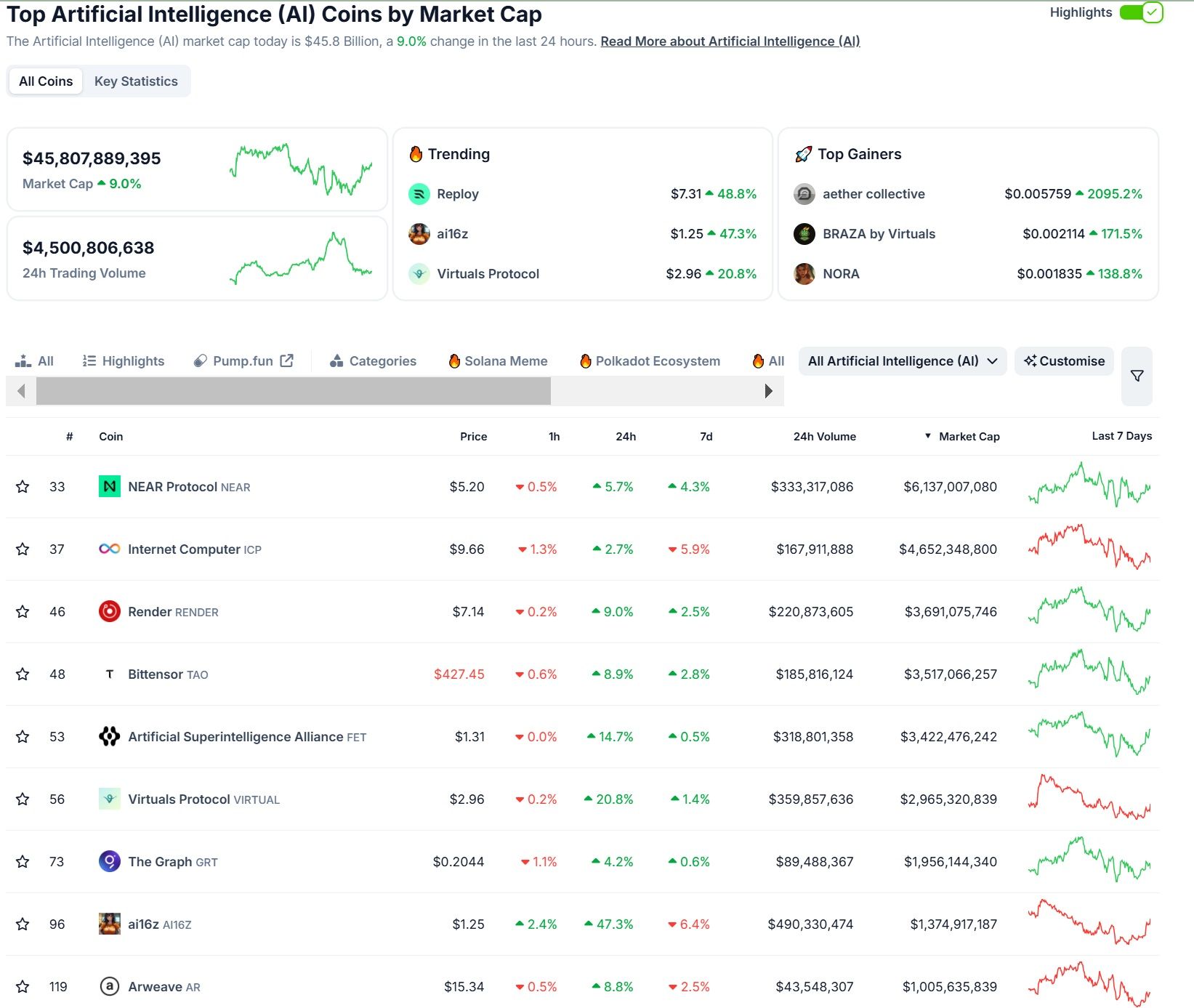Sort table by 24h Volume column
Viewport: 1194px width, 1008px height.
825,437
